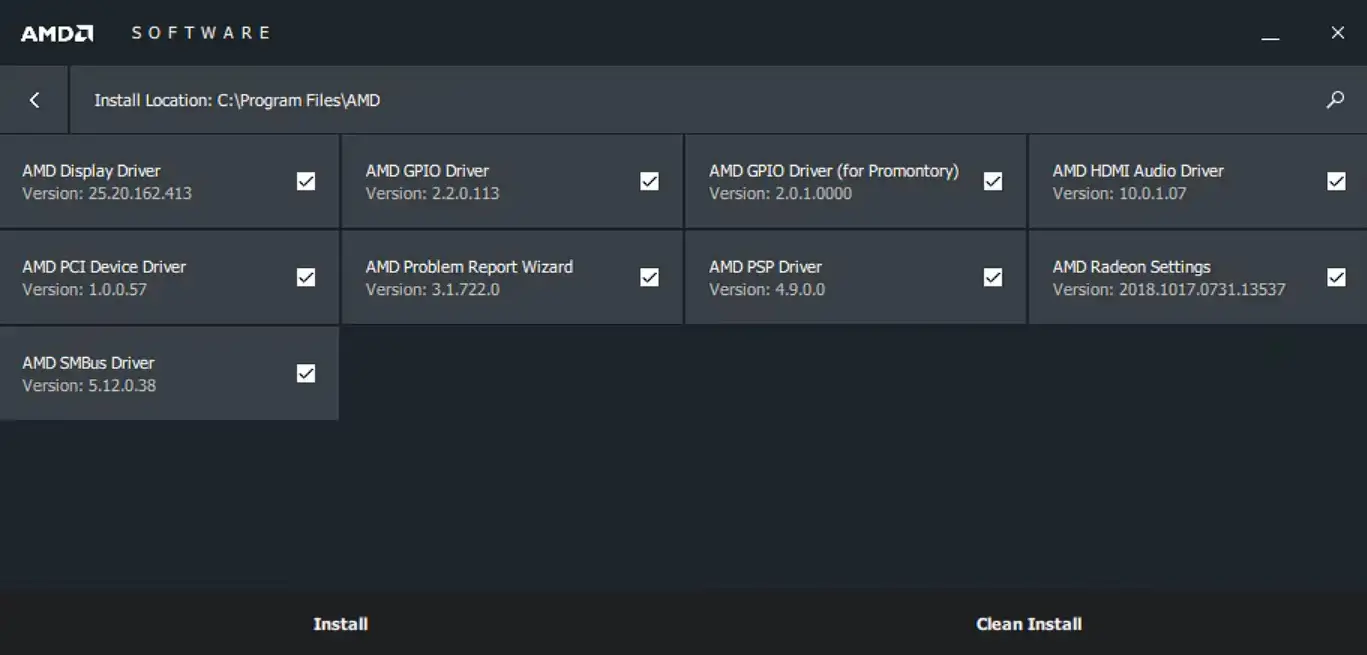The image size is (1367, 655).
Task: Toggle AMD GPIO Driver for Promontory checkbox
Action: (x=992, y=181)
